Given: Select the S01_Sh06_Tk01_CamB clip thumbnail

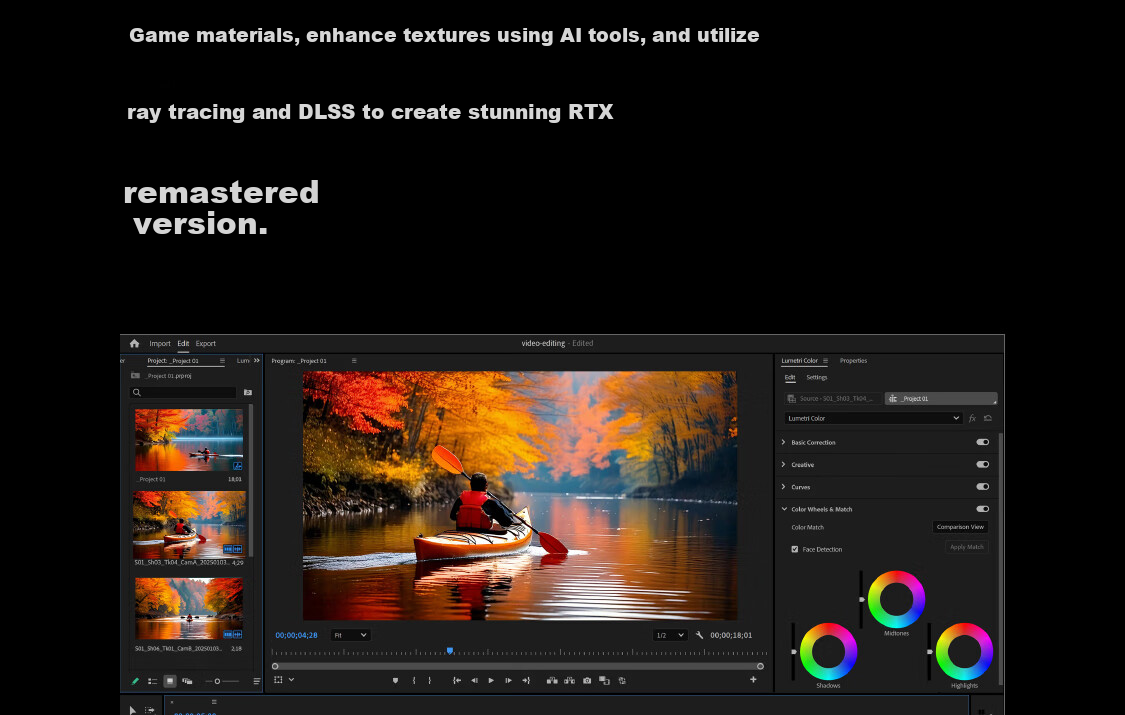Looking at the screenshot, I should (189, 608).
